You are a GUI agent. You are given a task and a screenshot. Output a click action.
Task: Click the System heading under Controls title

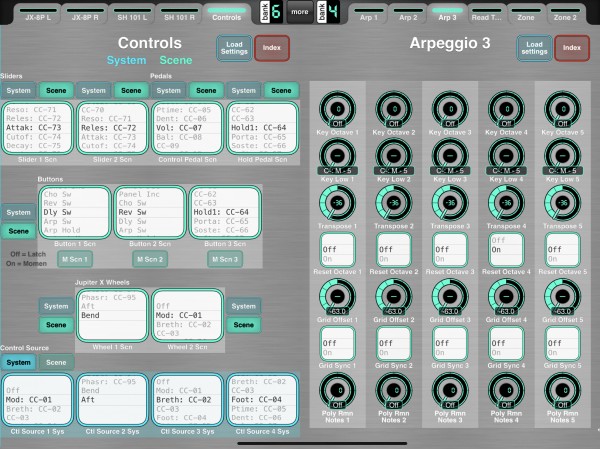[127, 60]
